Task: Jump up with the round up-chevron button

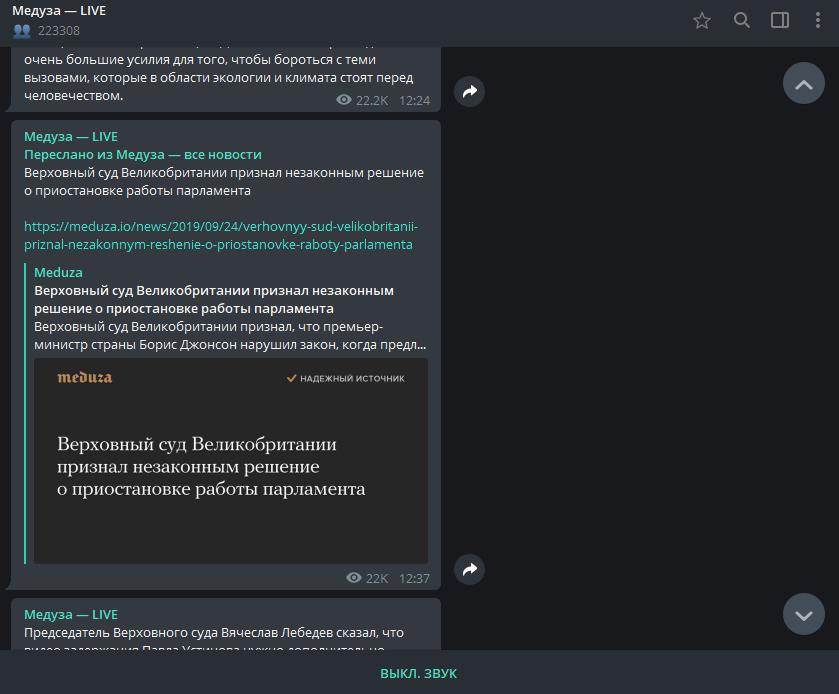Action: pos(804,83)
